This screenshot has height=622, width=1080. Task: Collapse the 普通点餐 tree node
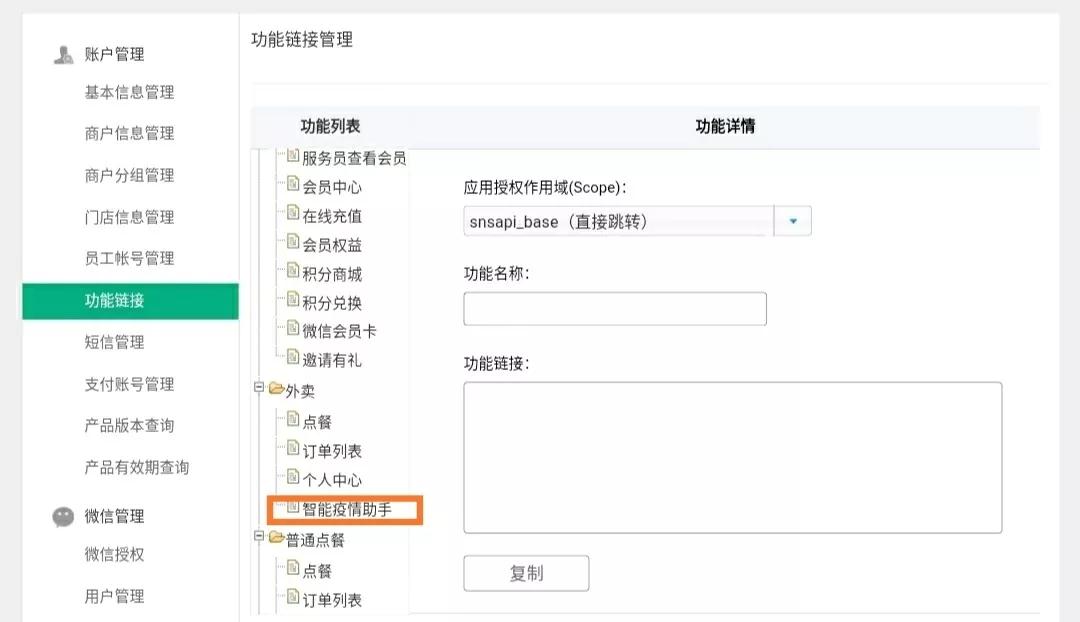click(259, 535)
